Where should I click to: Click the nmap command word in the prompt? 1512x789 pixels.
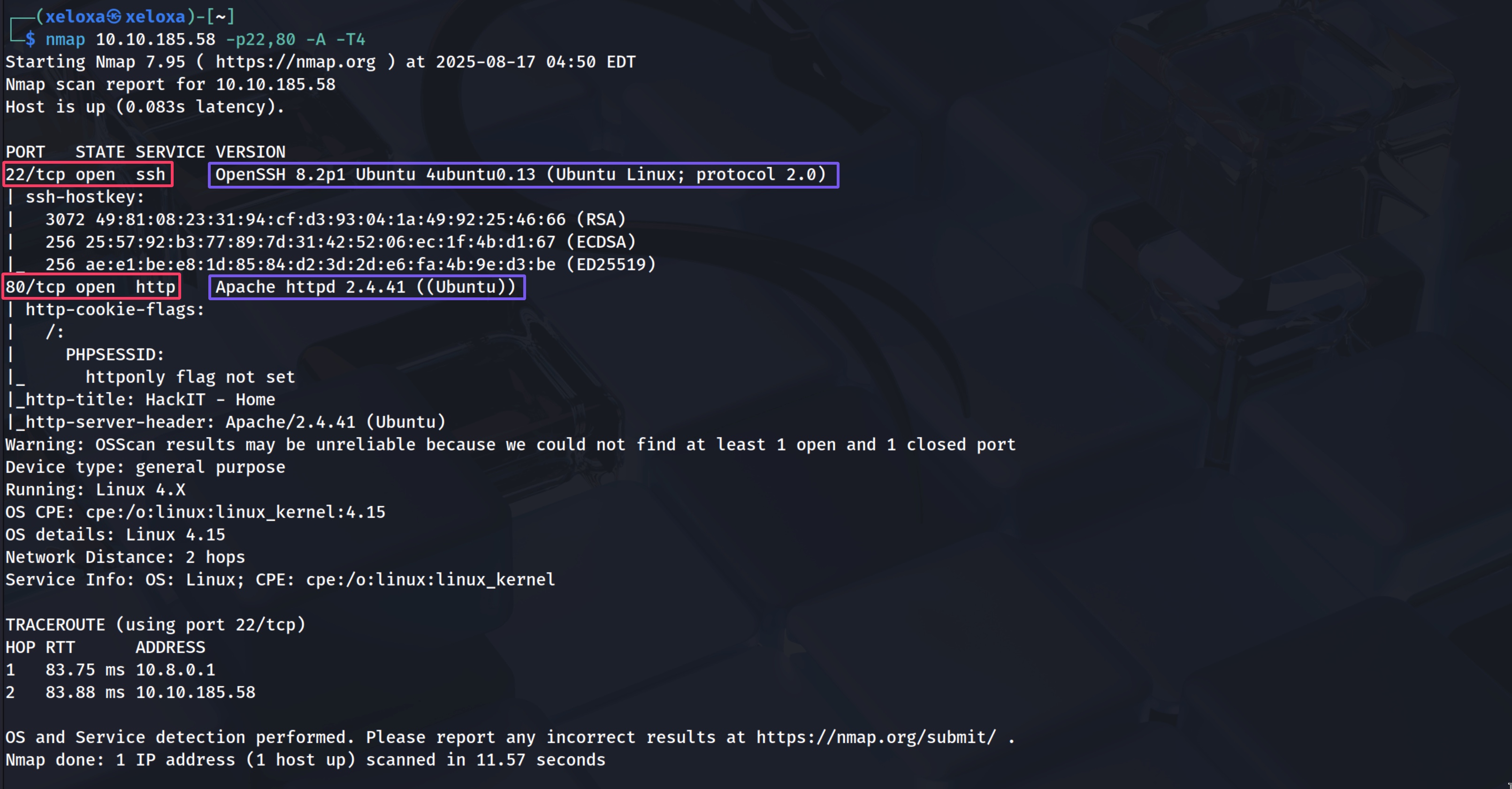65,39
